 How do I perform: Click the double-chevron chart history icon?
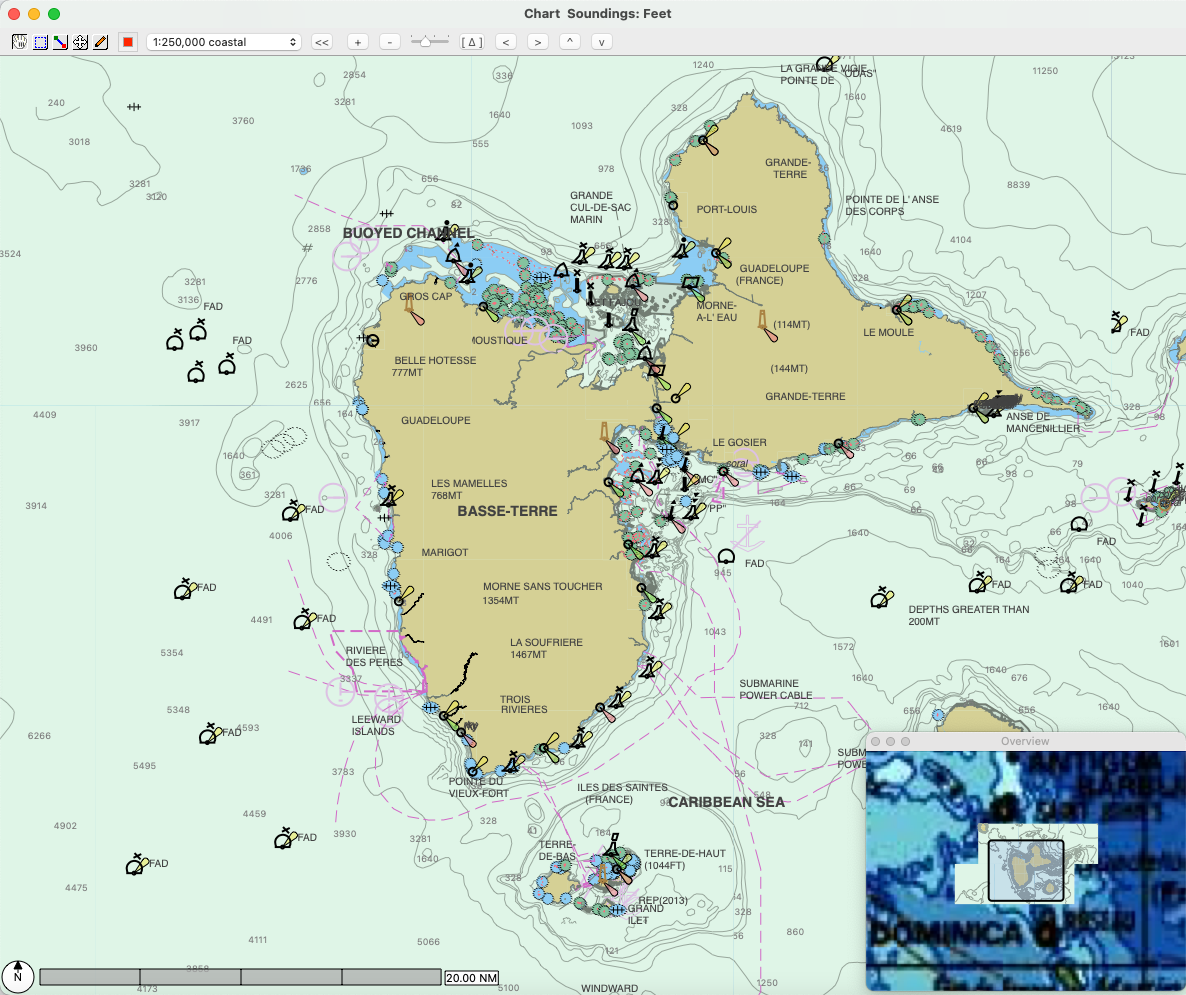(x=321, y=41)
